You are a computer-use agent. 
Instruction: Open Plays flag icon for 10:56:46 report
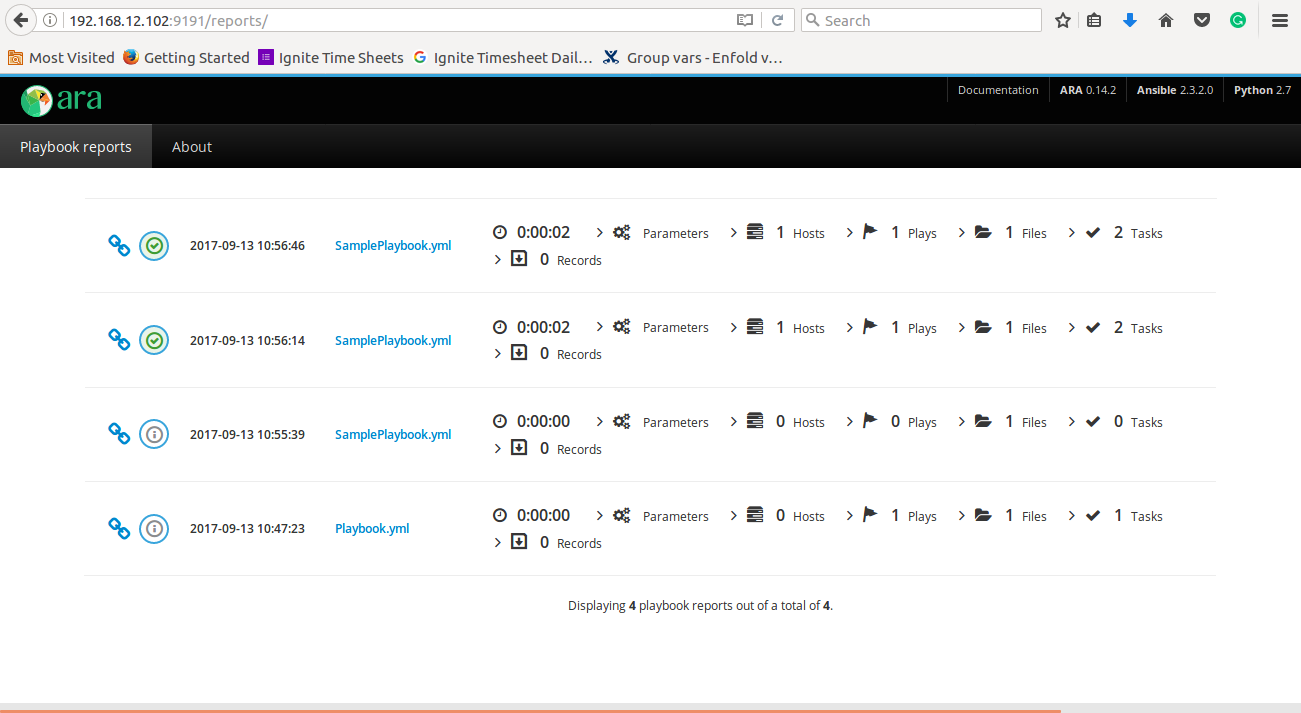coord(870,232)
